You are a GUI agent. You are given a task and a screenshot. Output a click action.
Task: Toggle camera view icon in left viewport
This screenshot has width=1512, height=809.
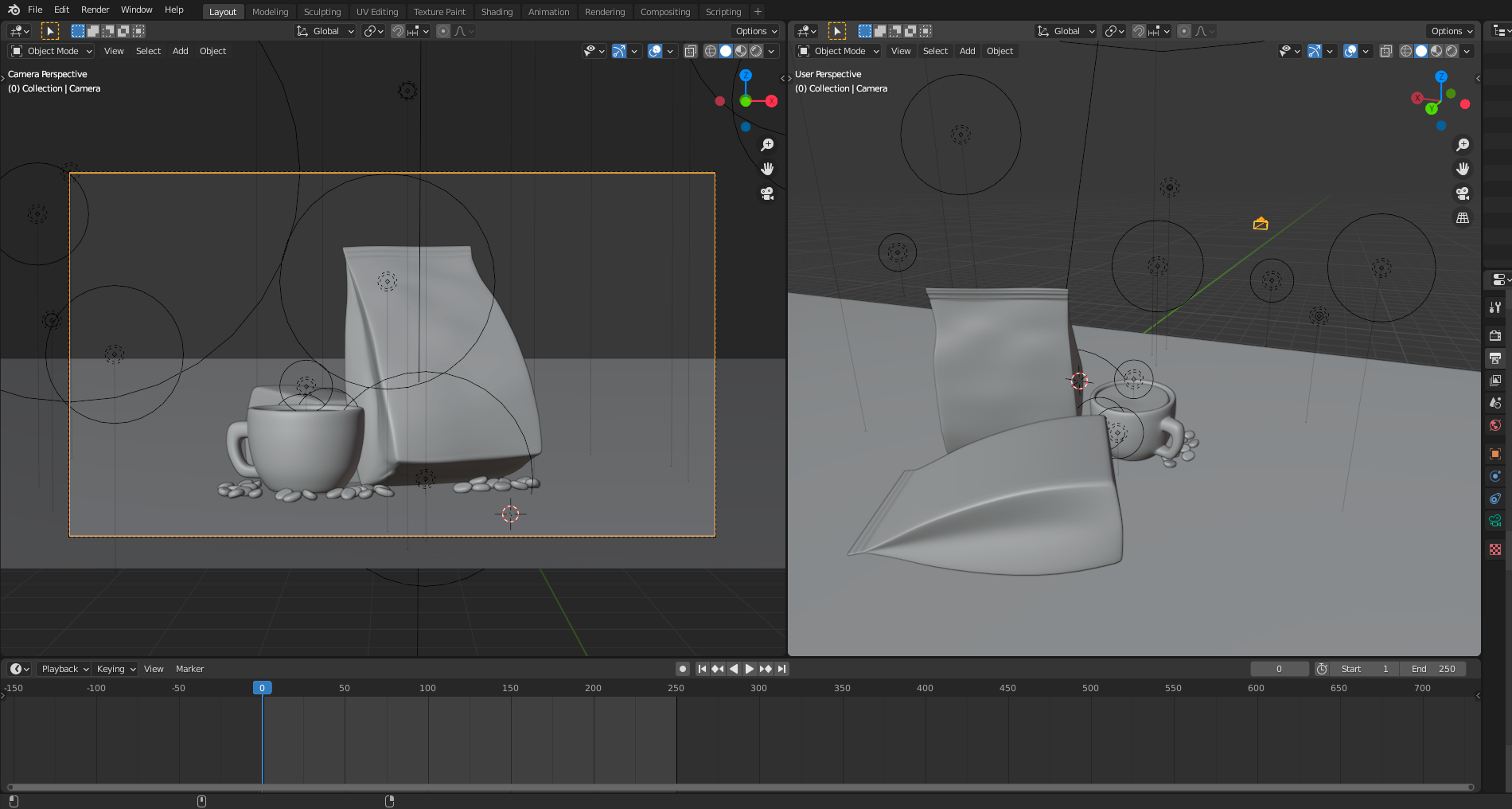767,193
